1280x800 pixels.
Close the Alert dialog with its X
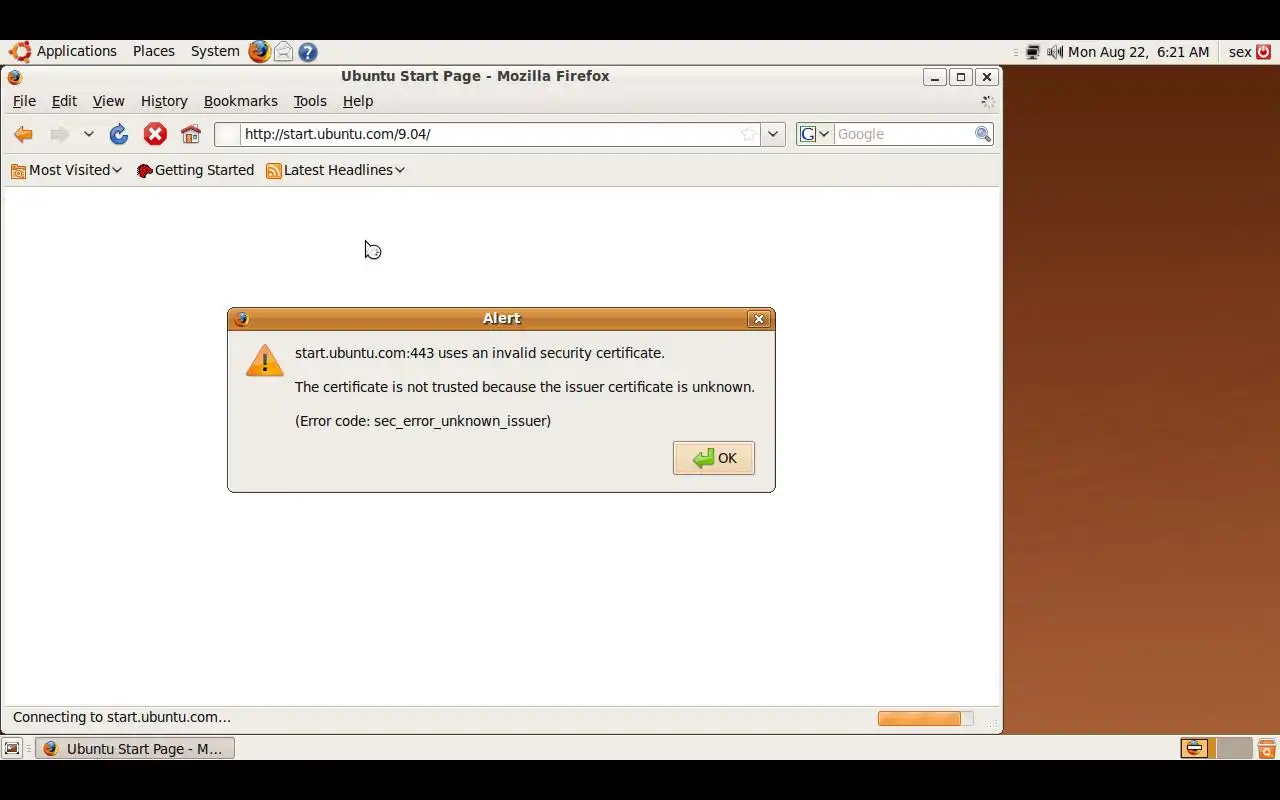point(759,319)
